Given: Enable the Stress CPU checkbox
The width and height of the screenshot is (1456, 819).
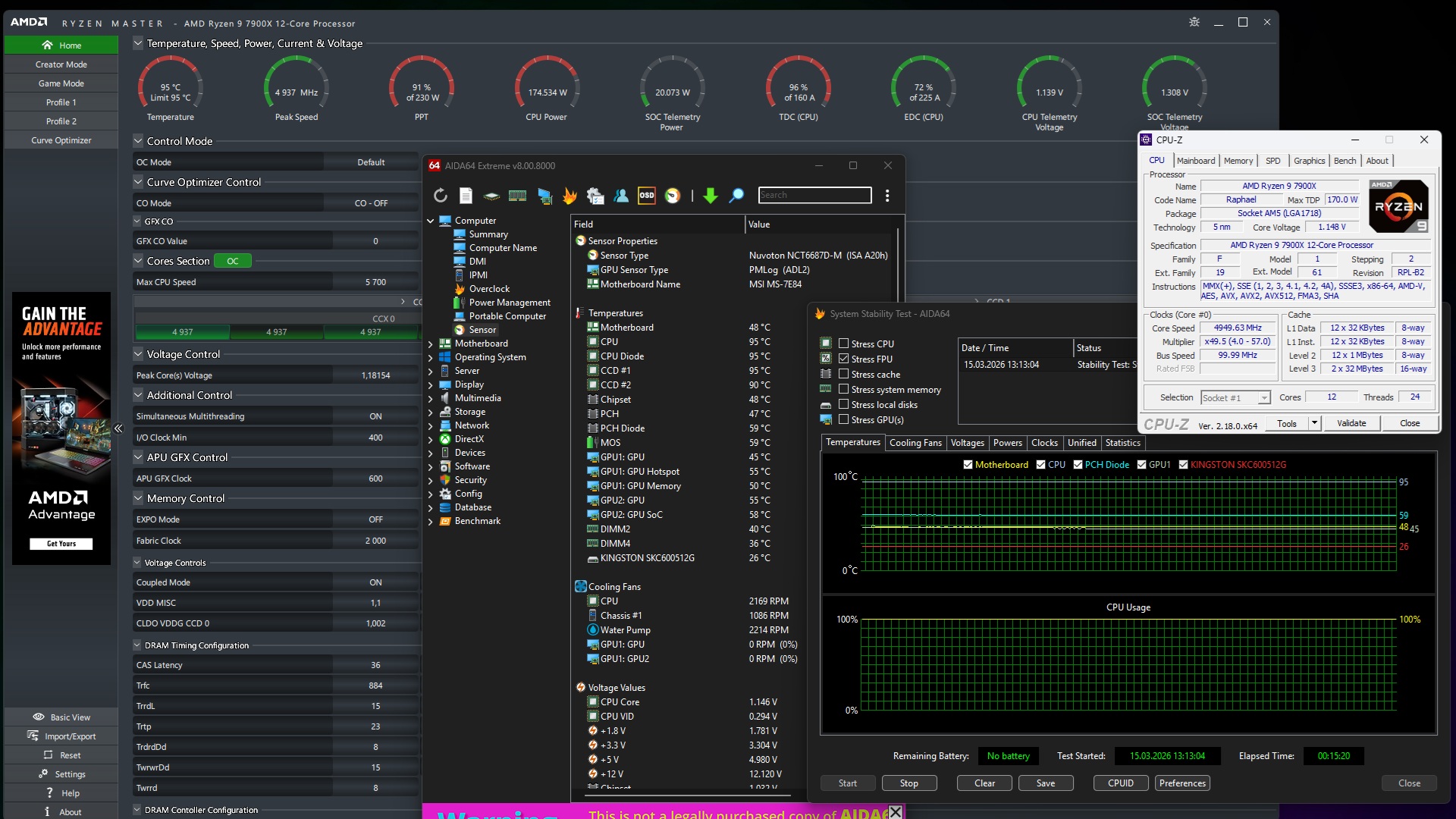Looking at the screenshot, I should pos(843,344).
